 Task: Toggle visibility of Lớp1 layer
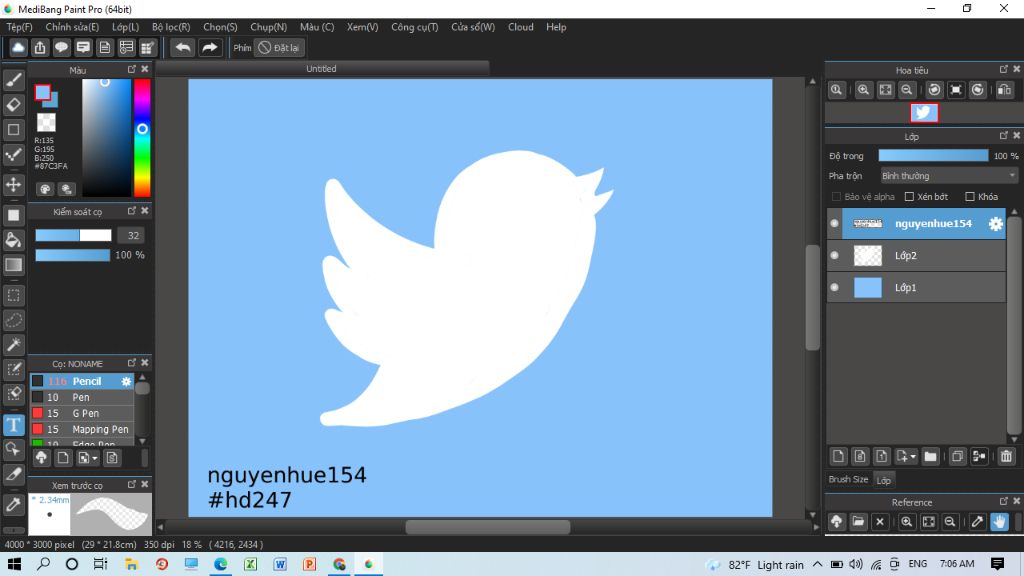pyautogui.click(x=834, y=287)
